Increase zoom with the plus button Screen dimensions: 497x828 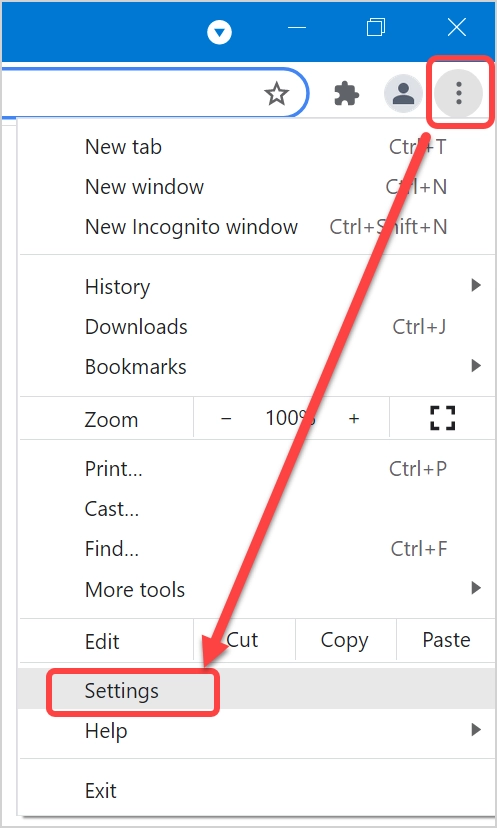tap(354, 418)
